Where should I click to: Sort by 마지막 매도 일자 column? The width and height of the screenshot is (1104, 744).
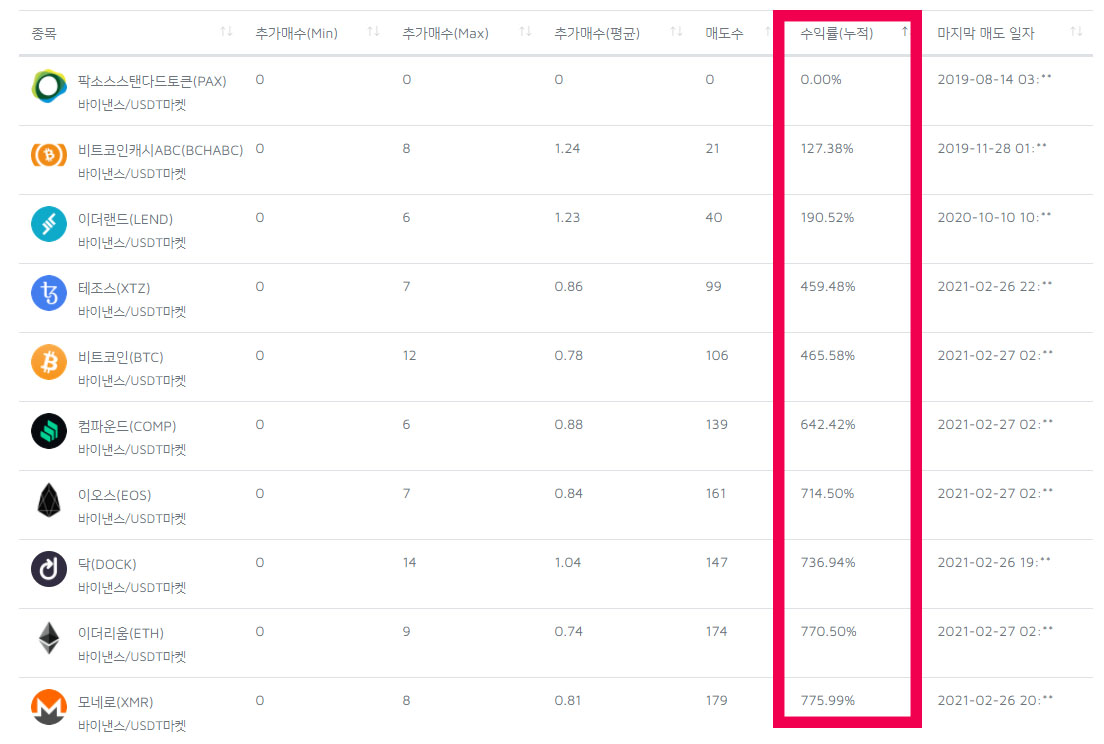pyautogui.click(x=985, y=33)
